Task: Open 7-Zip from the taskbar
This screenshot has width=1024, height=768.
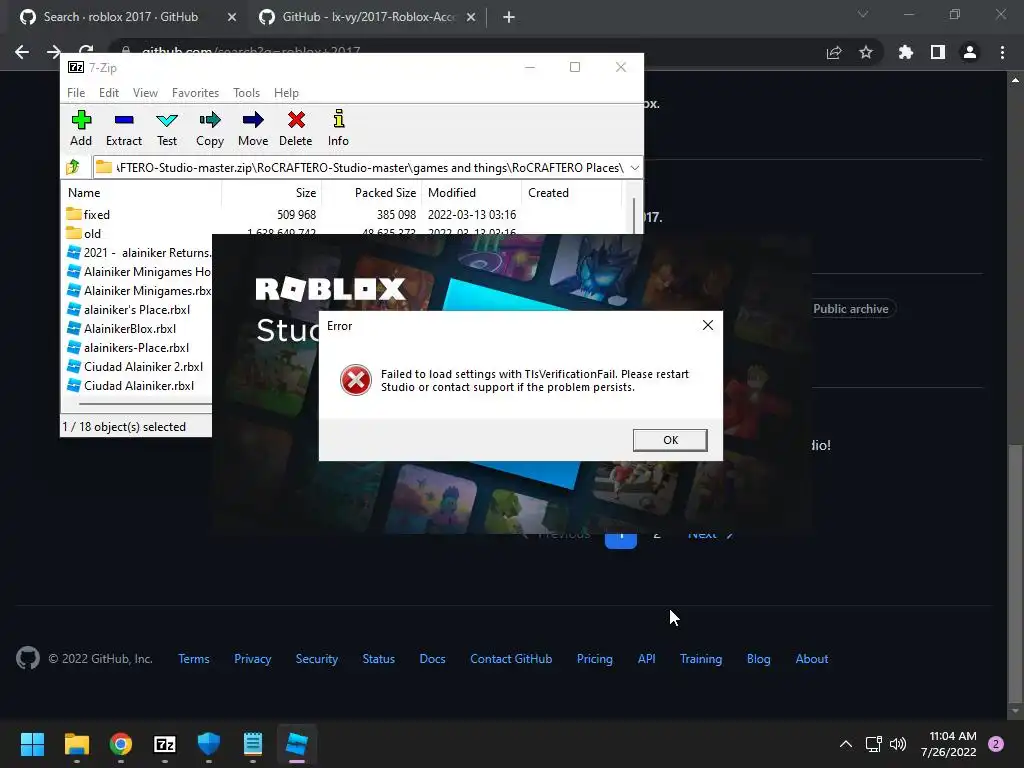Action: 165,744
